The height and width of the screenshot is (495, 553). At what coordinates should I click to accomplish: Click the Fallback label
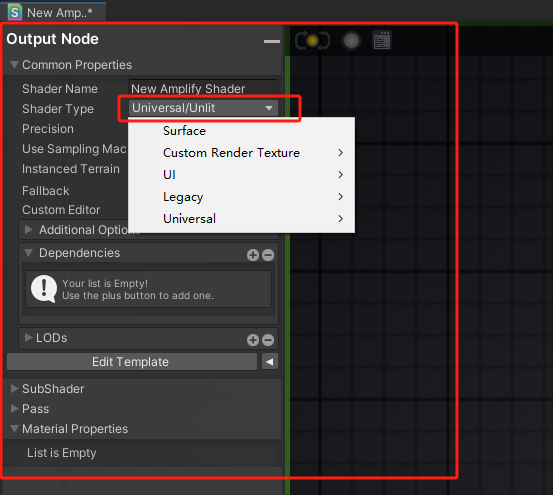45,191
